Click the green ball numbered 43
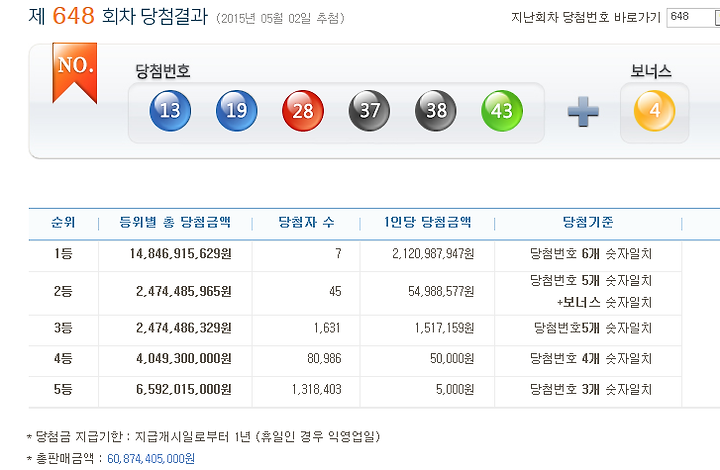The image size is (720, 470). pos(502,111)
